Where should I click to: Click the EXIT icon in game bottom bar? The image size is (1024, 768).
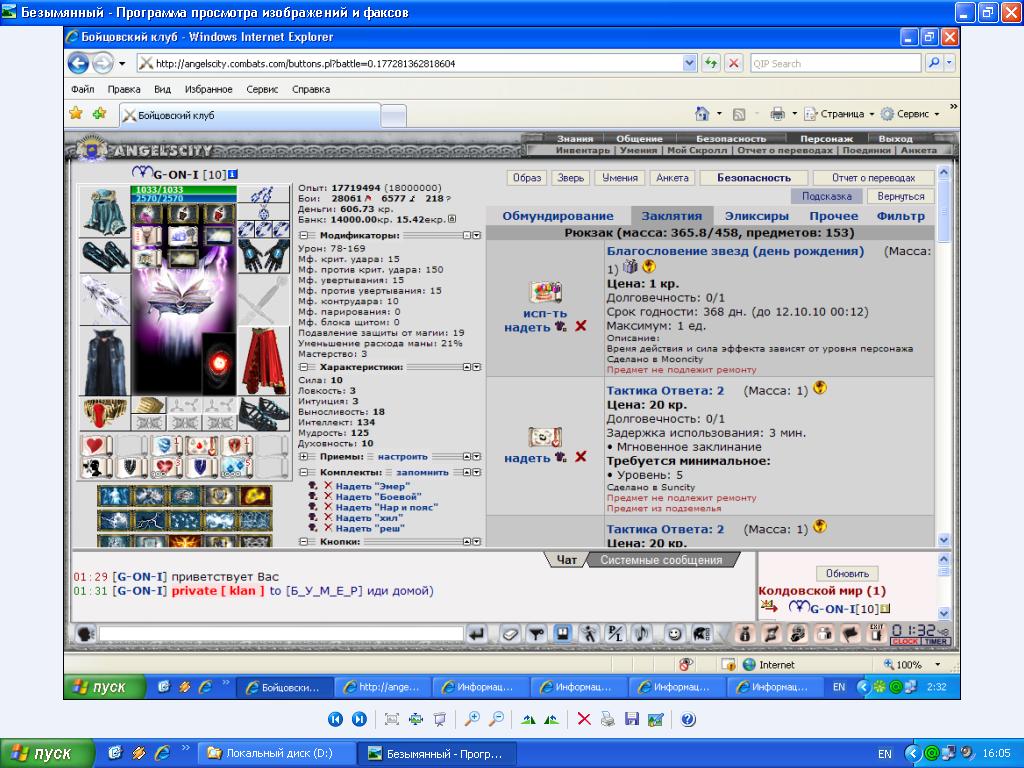pyautogui.click(x=876, y=633)
